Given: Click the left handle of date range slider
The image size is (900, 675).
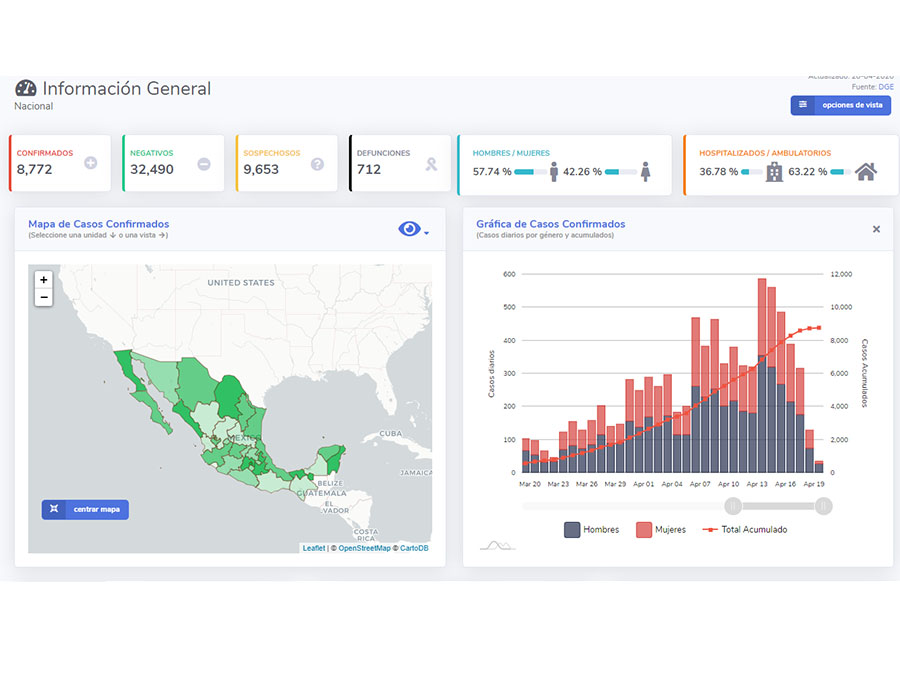Looking at the screenshot, I should point(733,506).
